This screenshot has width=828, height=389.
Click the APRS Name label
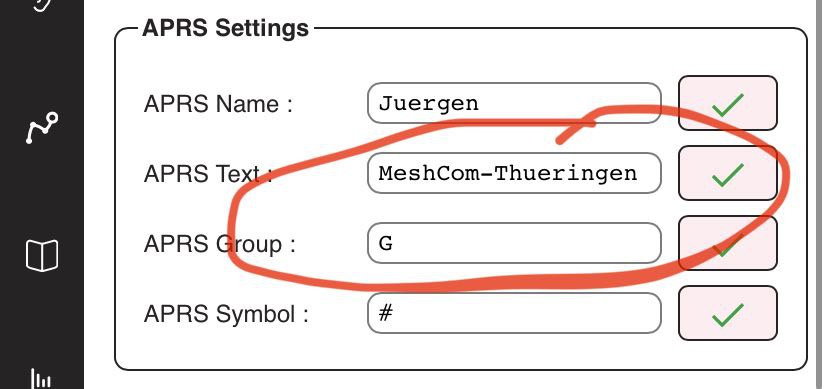click(x=218, y=104)
